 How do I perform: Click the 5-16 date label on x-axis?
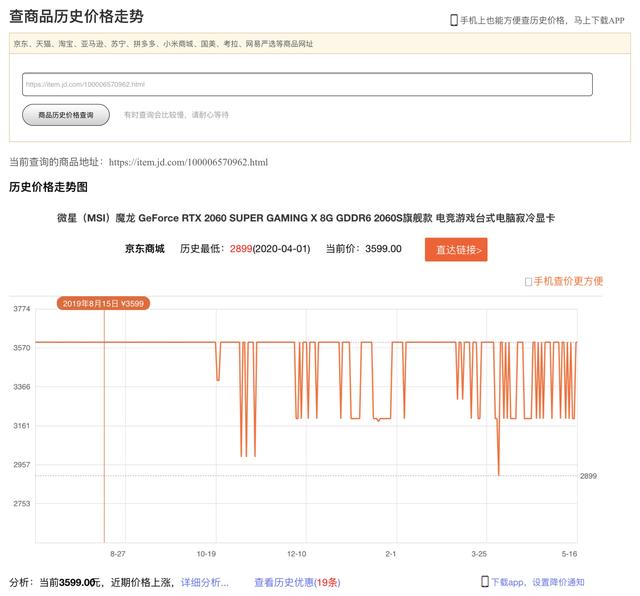569,554
